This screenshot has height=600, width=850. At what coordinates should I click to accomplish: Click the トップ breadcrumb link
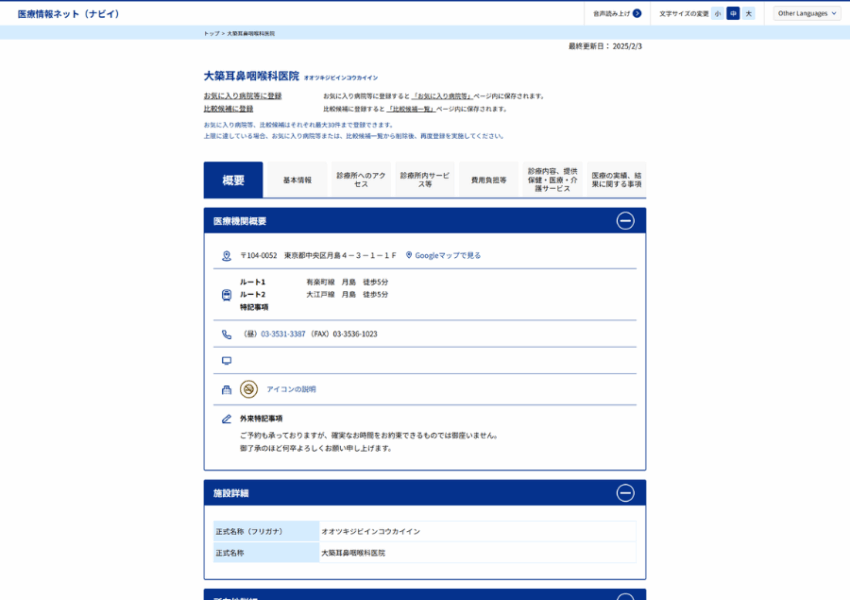coord(210,32)
